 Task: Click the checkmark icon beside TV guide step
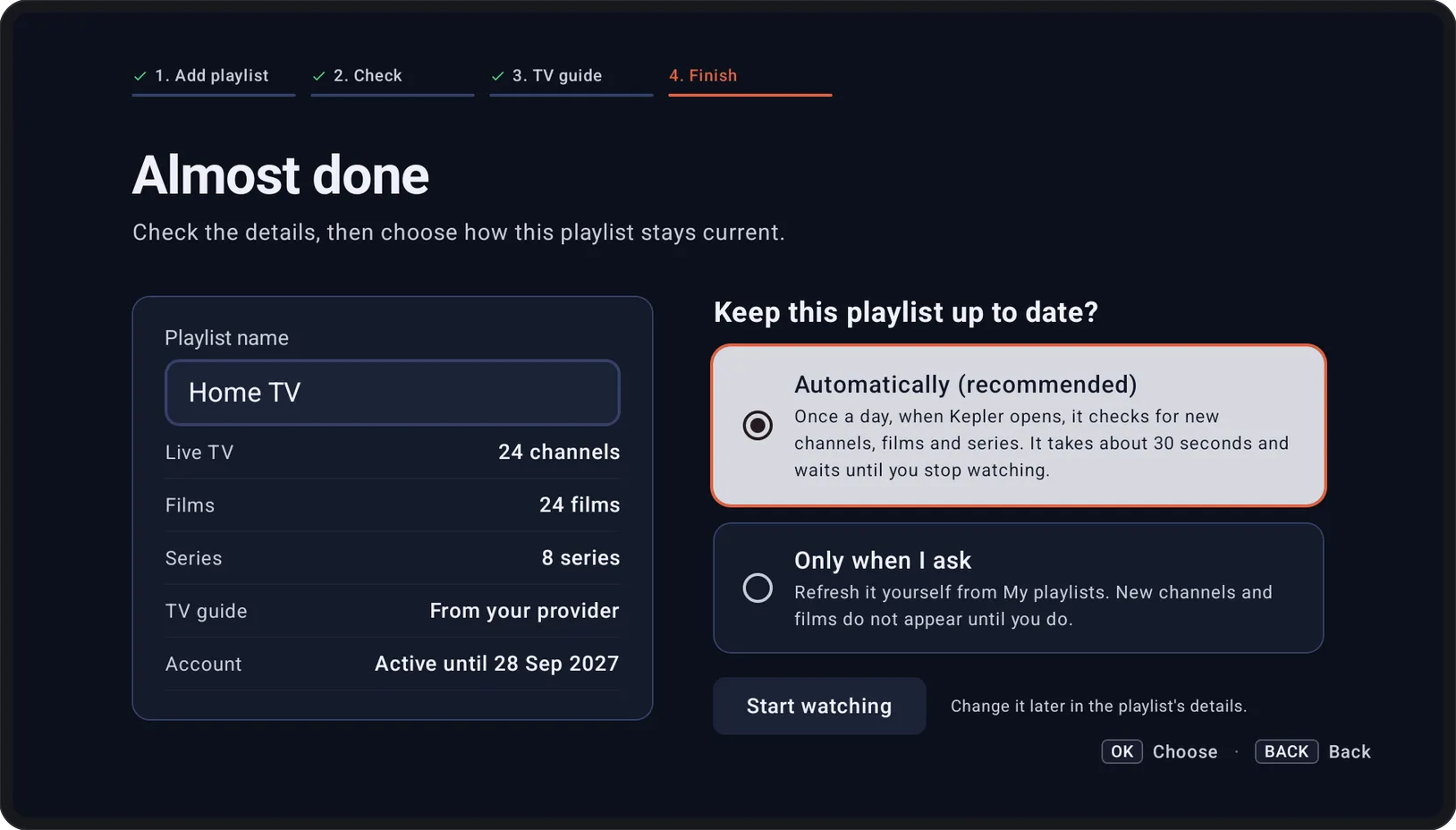(x=497, y=76)
